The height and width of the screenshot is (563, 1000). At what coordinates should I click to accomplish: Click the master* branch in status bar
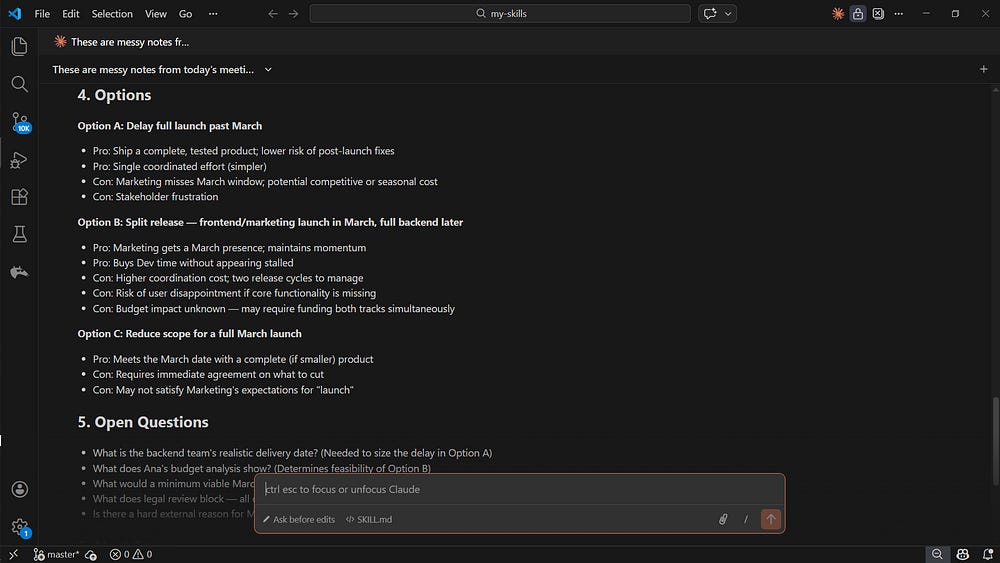click(57, 554)
